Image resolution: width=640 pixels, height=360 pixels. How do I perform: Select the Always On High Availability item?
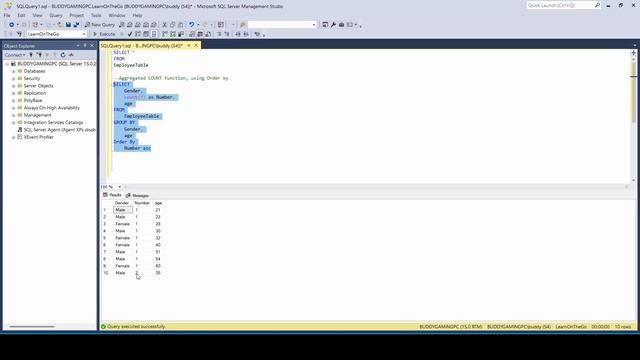[51, 108]
